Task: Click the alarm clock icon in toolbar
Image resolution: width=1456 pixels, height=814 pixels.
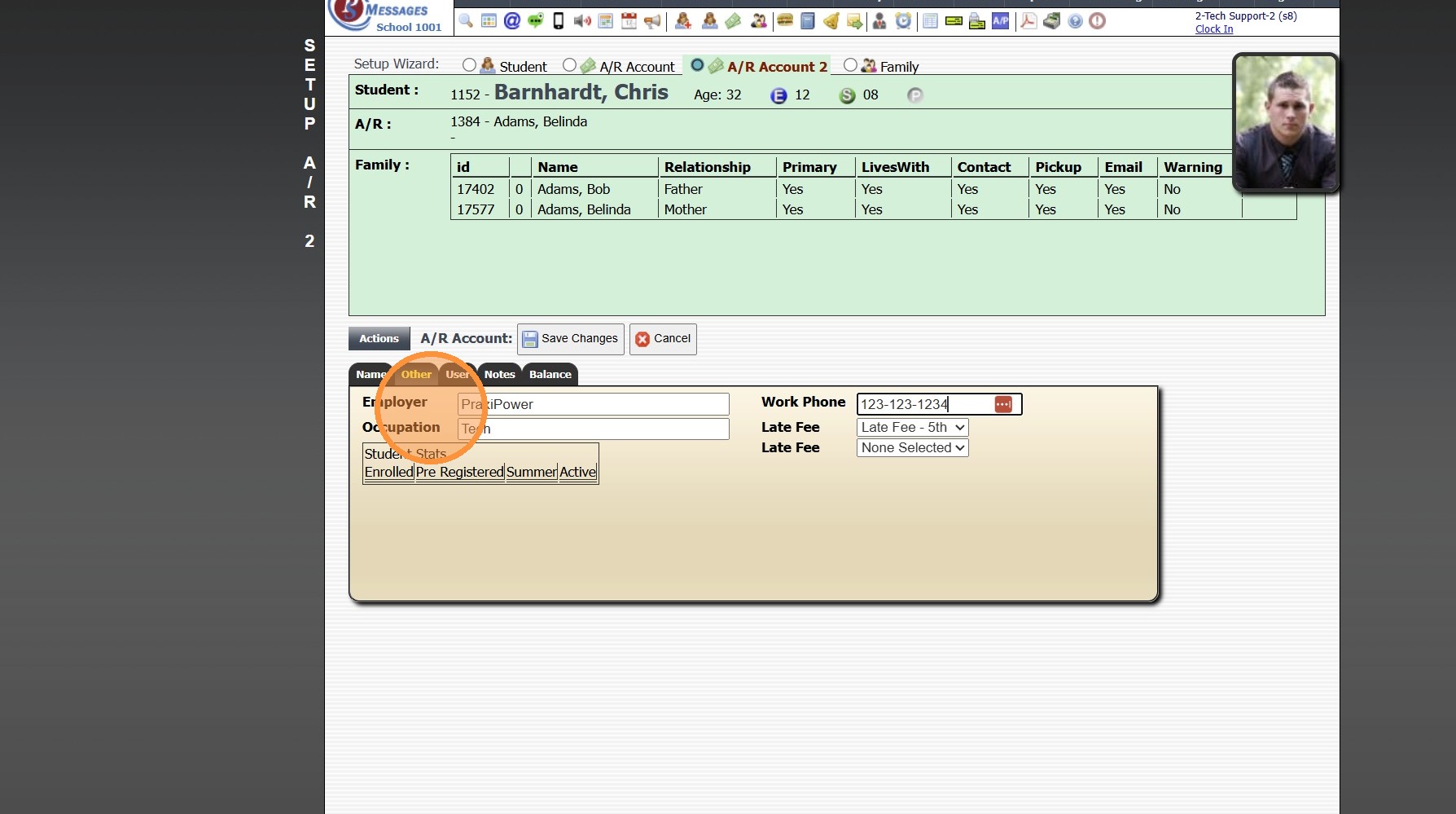Action: click(903, 21)
